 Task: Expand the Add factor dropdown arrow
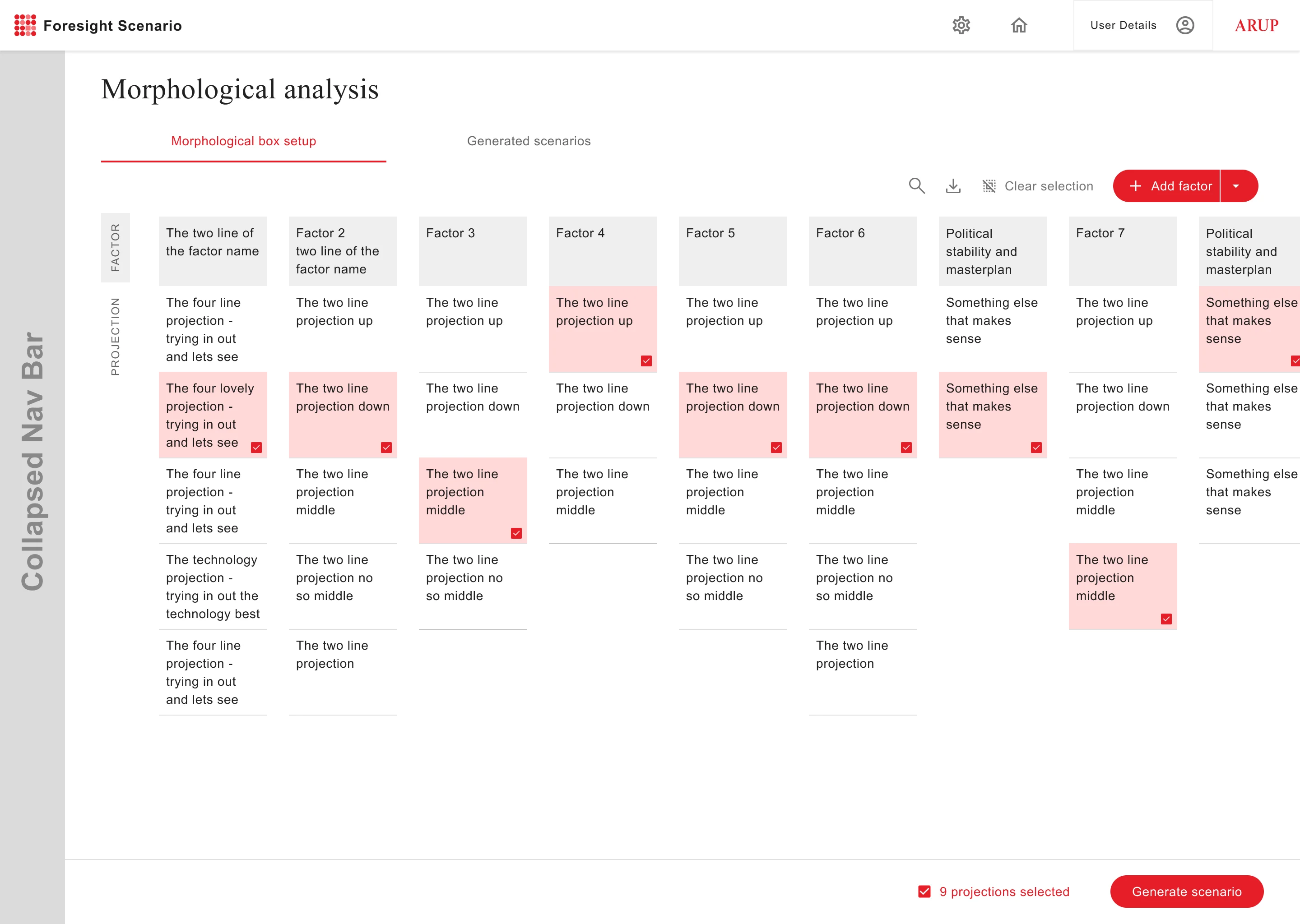(1236, 186)
